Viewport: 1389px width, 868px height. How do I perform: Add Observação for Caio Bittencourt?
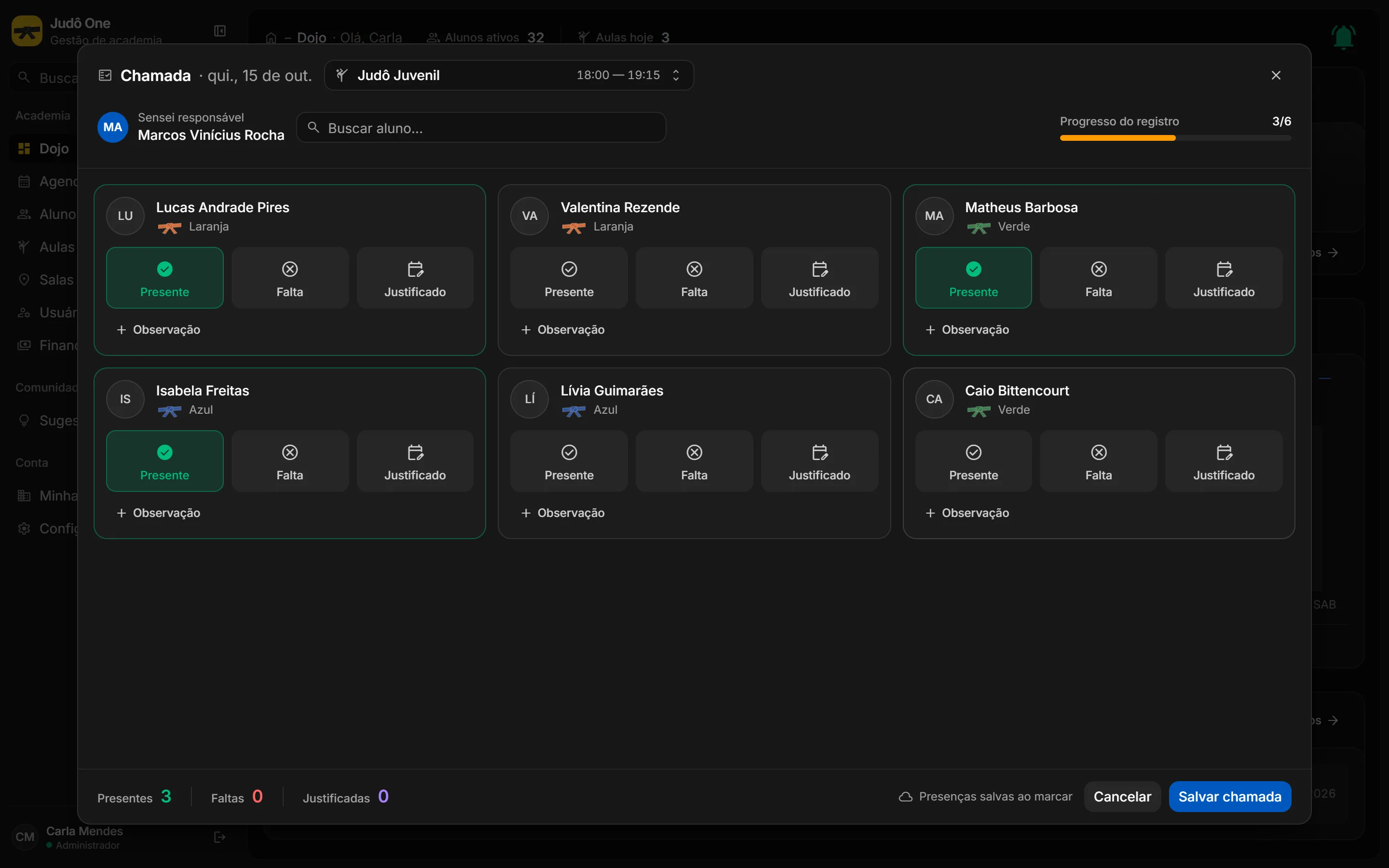(x=967, y=513)
